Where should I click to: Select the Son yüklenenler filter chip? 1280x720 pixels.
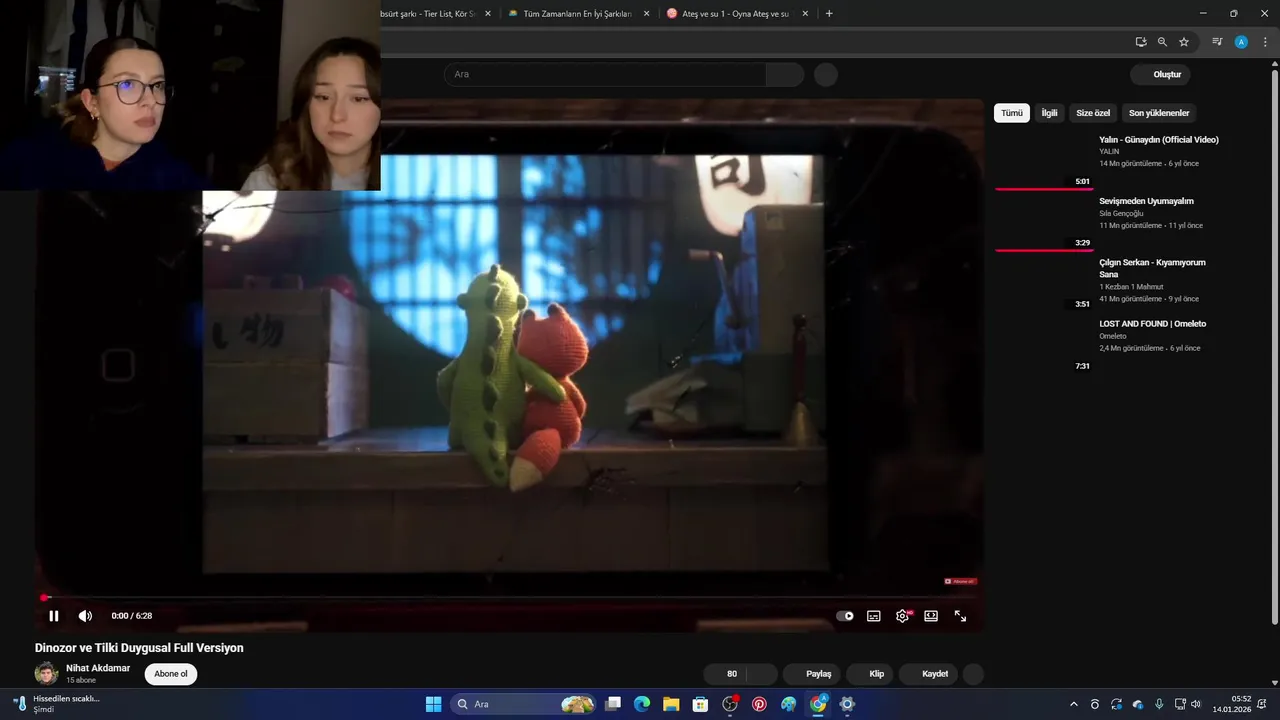[x=1159, y=113]
